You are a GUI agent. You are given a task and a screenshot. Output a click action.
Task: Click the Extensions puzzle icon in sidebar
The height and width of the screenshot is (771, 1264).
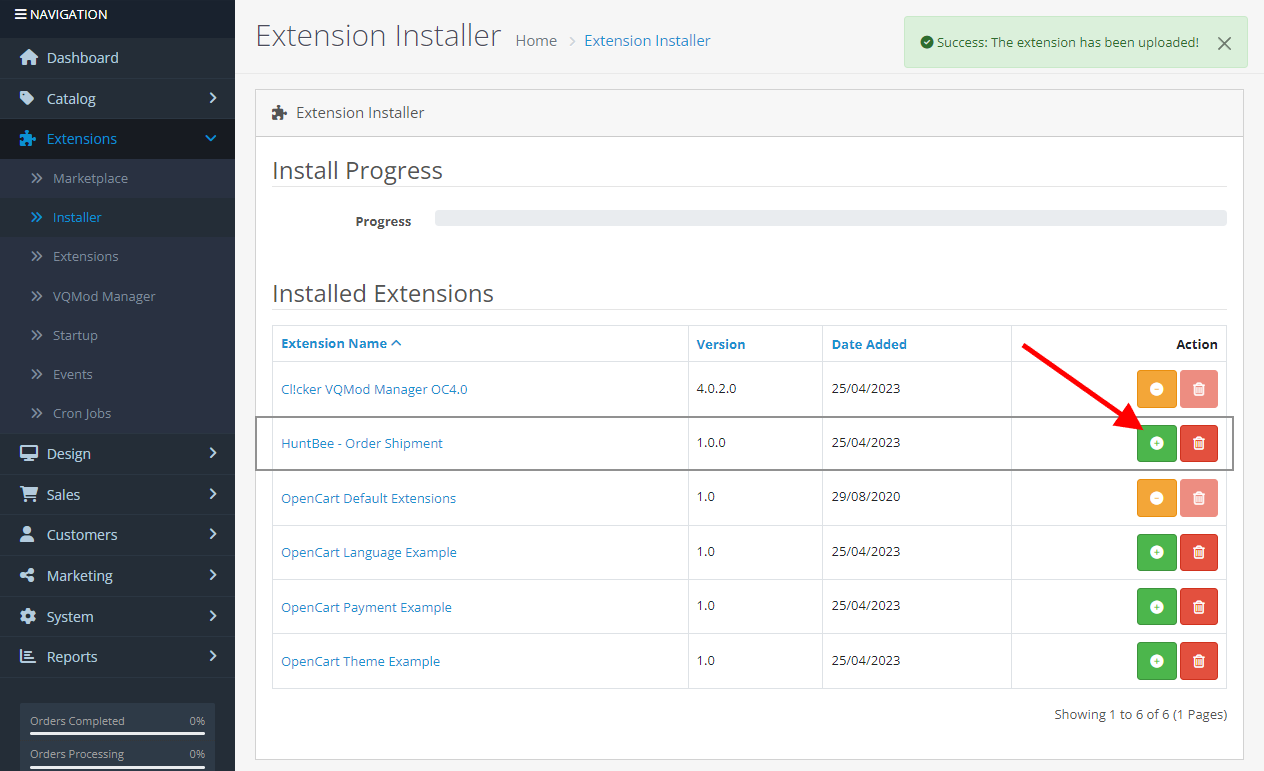point(28,138)
